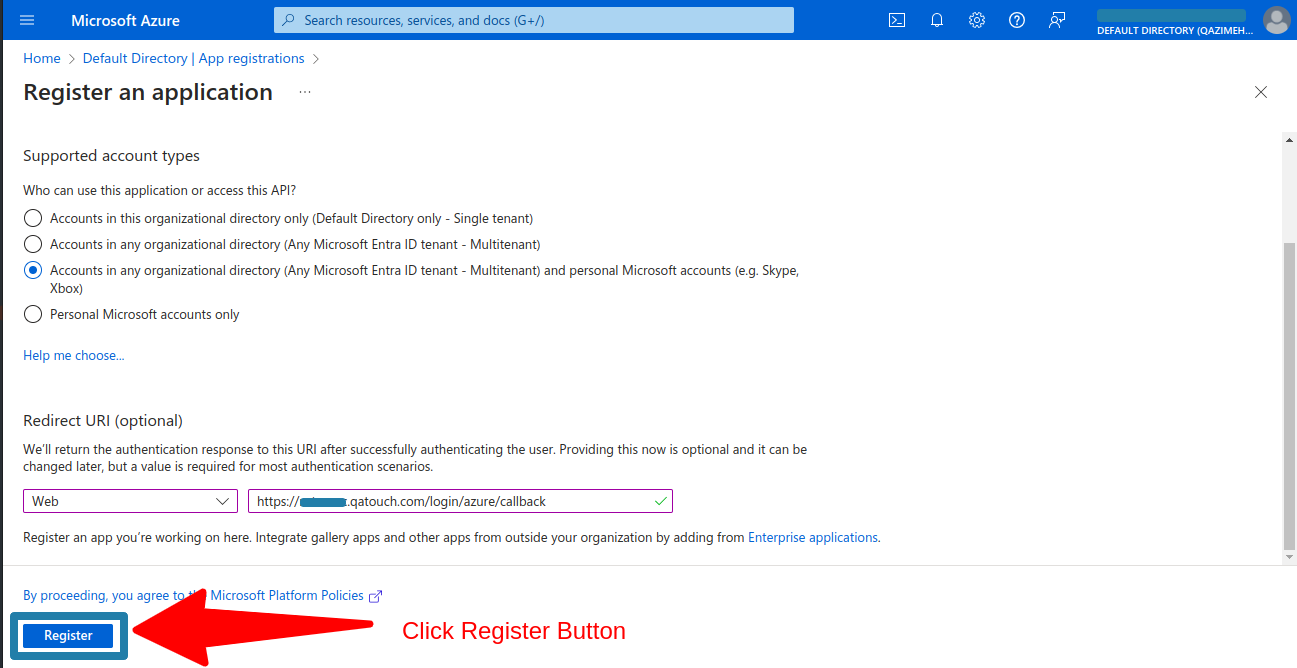Click the Register button
This screenshot has height=668, width=1297.
click(68, 636)
